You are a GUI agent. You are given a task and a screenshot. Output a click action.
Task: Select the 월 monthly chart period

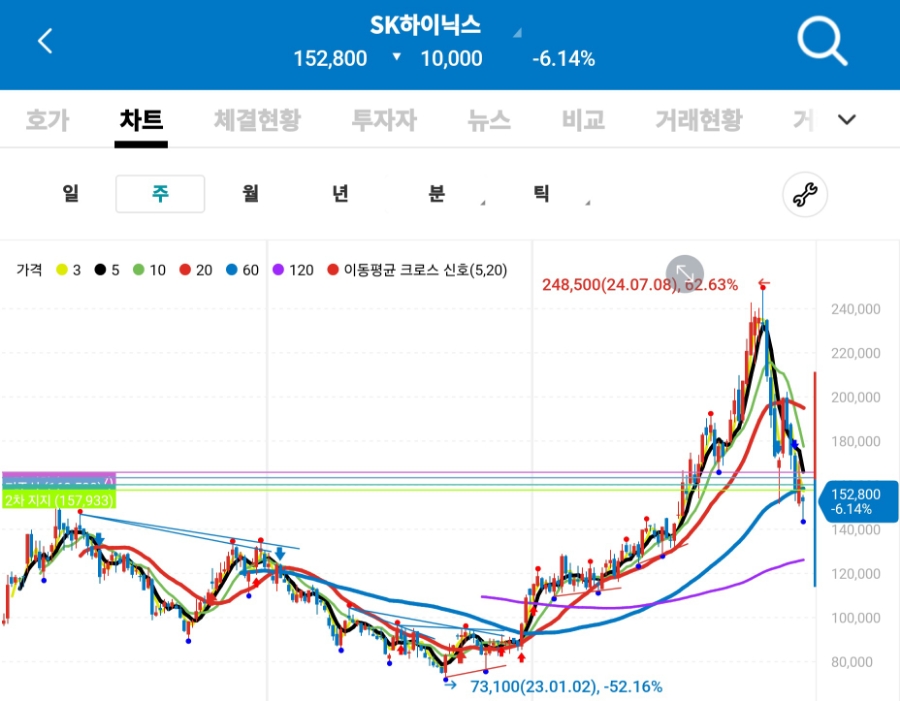pos(250,193)
